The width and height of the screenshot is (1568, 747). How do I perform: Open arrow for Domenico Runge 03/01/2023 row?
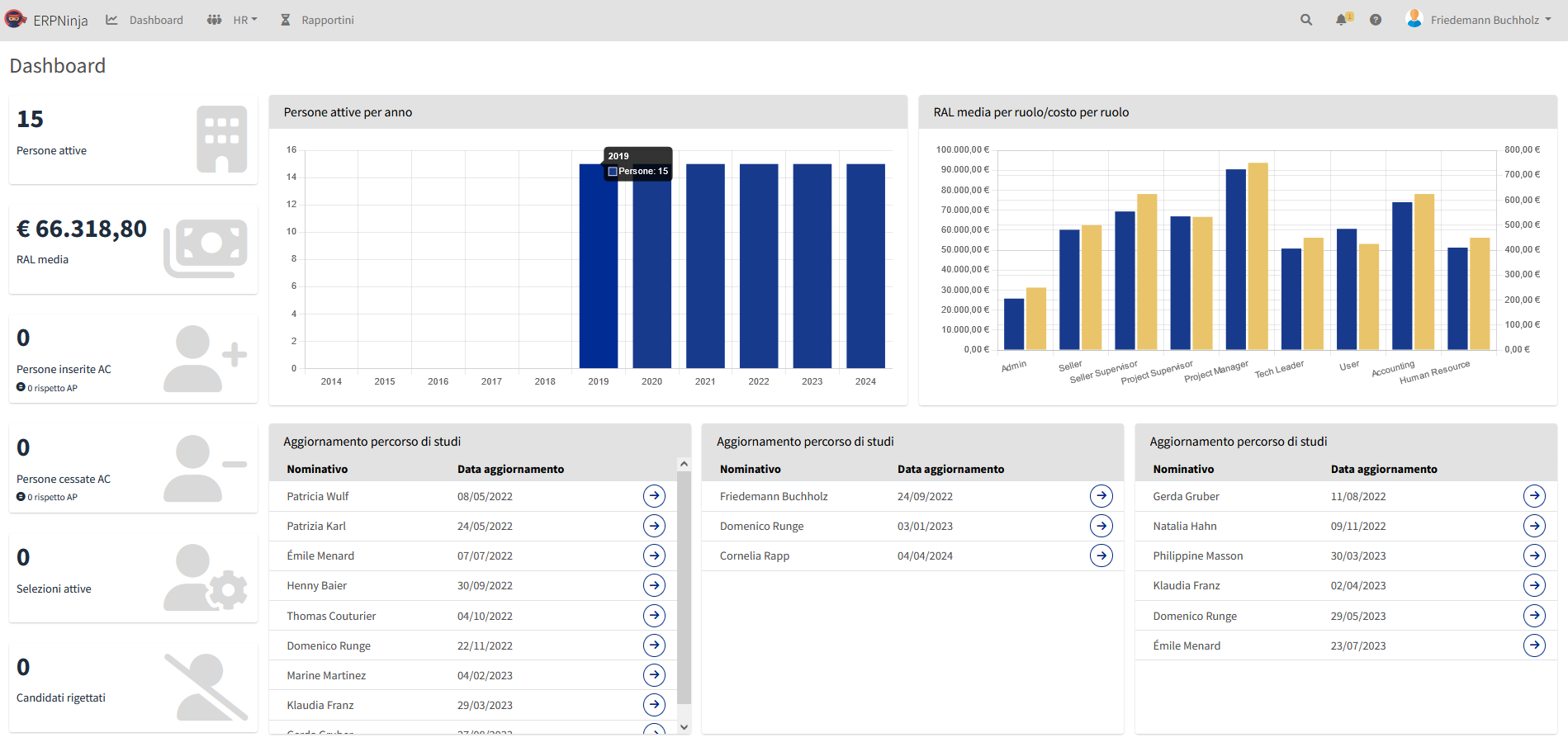pyautogui.click(x=1101, y=526)
